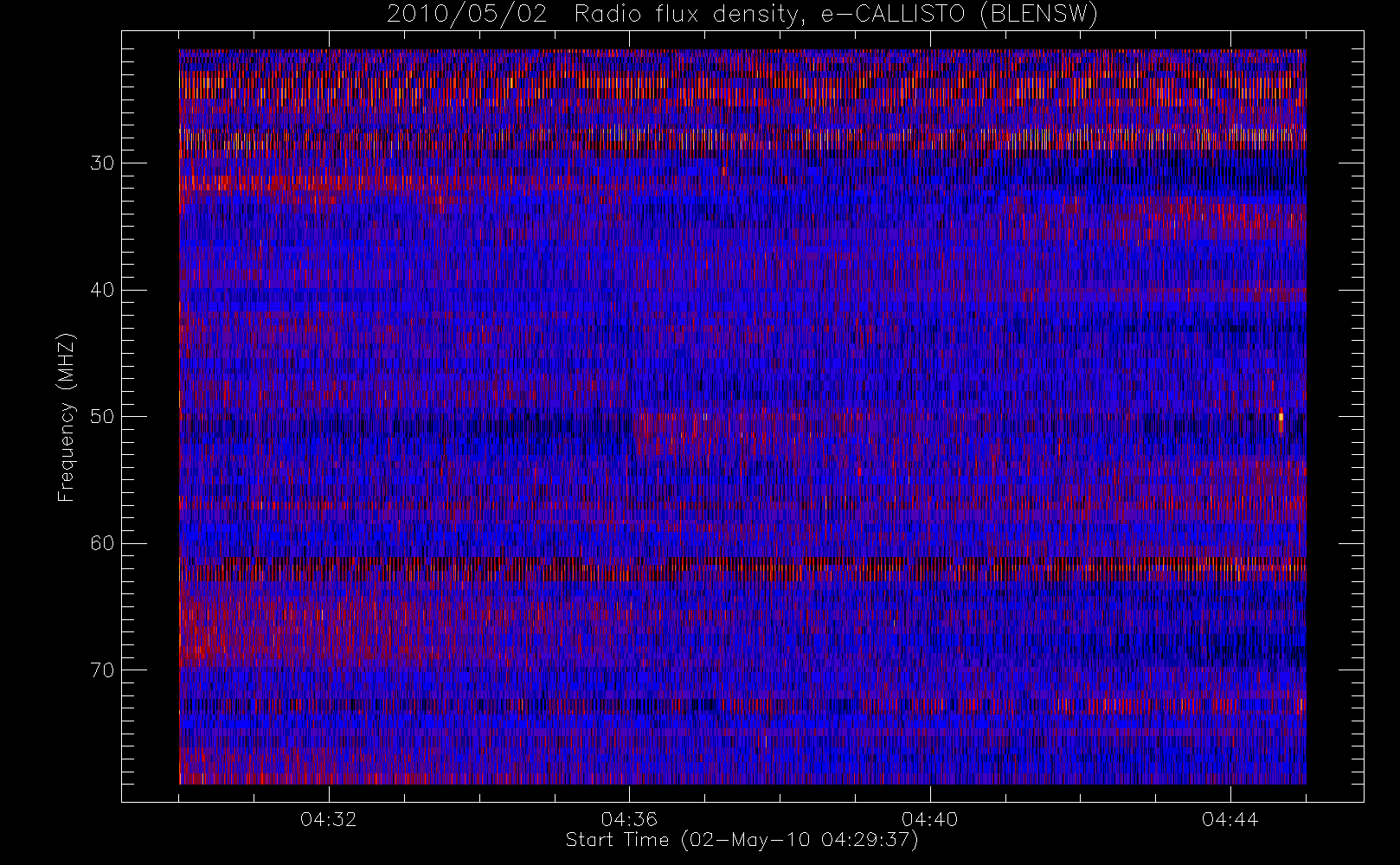Click the plot title 'Radio flux density, e-CALLISTO (BLENSW)'
The image size is (1400, 865).
click(x=836, y=15)
